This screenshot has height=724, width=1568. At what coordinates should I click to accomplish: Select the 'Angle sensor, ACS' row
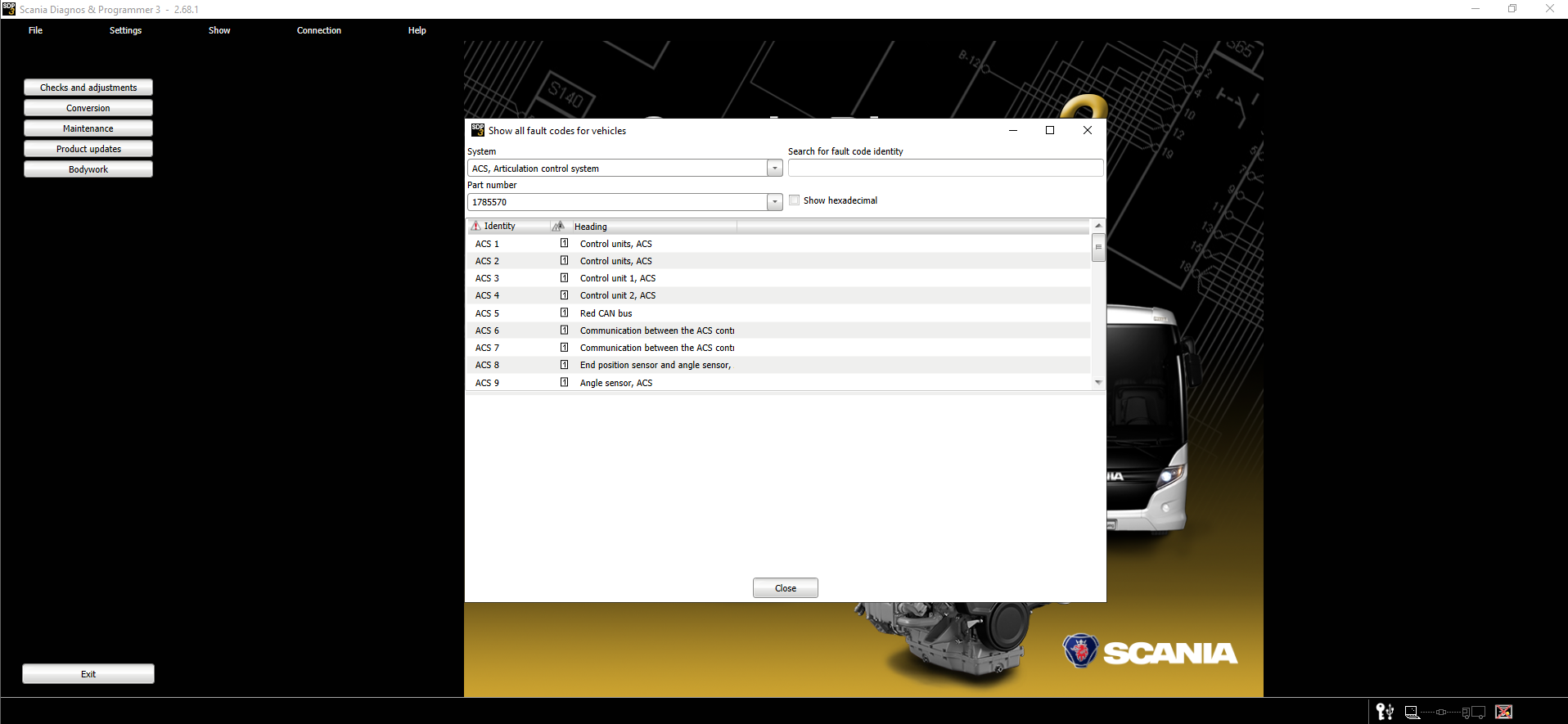coord(778,383)
